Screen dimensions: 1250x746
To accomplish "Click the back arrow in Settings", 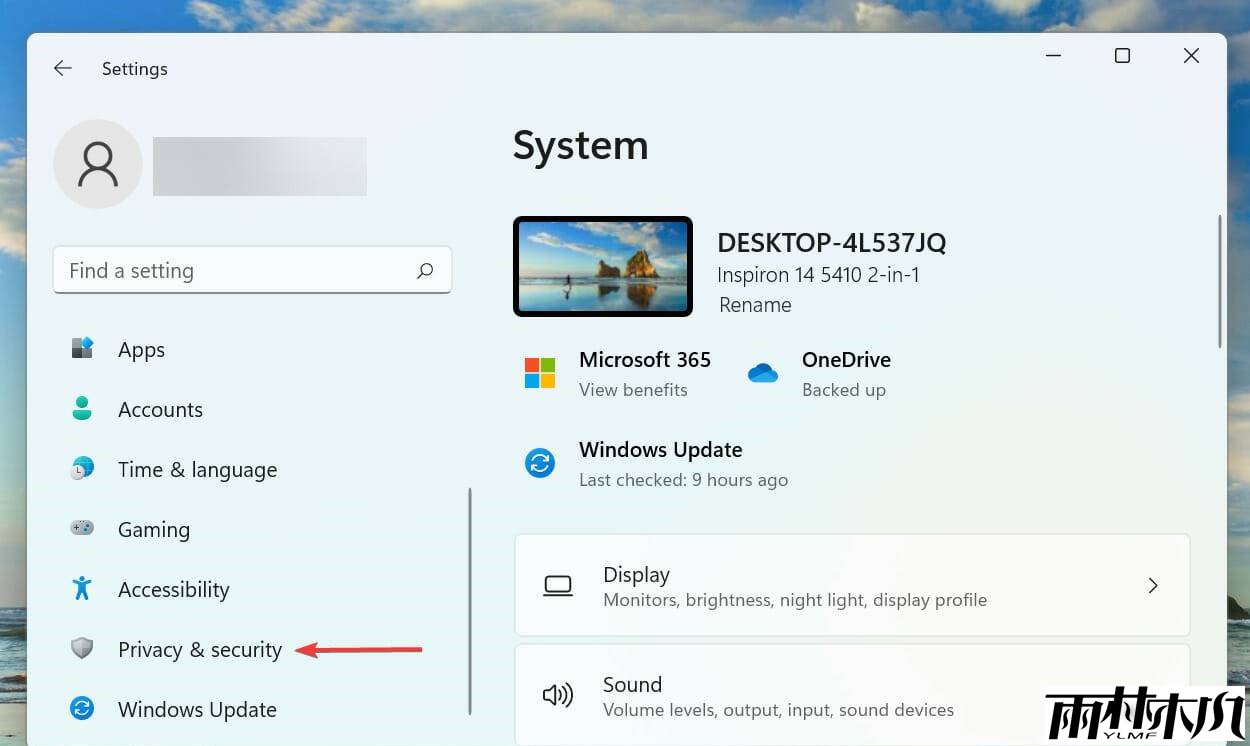I will (62, 68).
